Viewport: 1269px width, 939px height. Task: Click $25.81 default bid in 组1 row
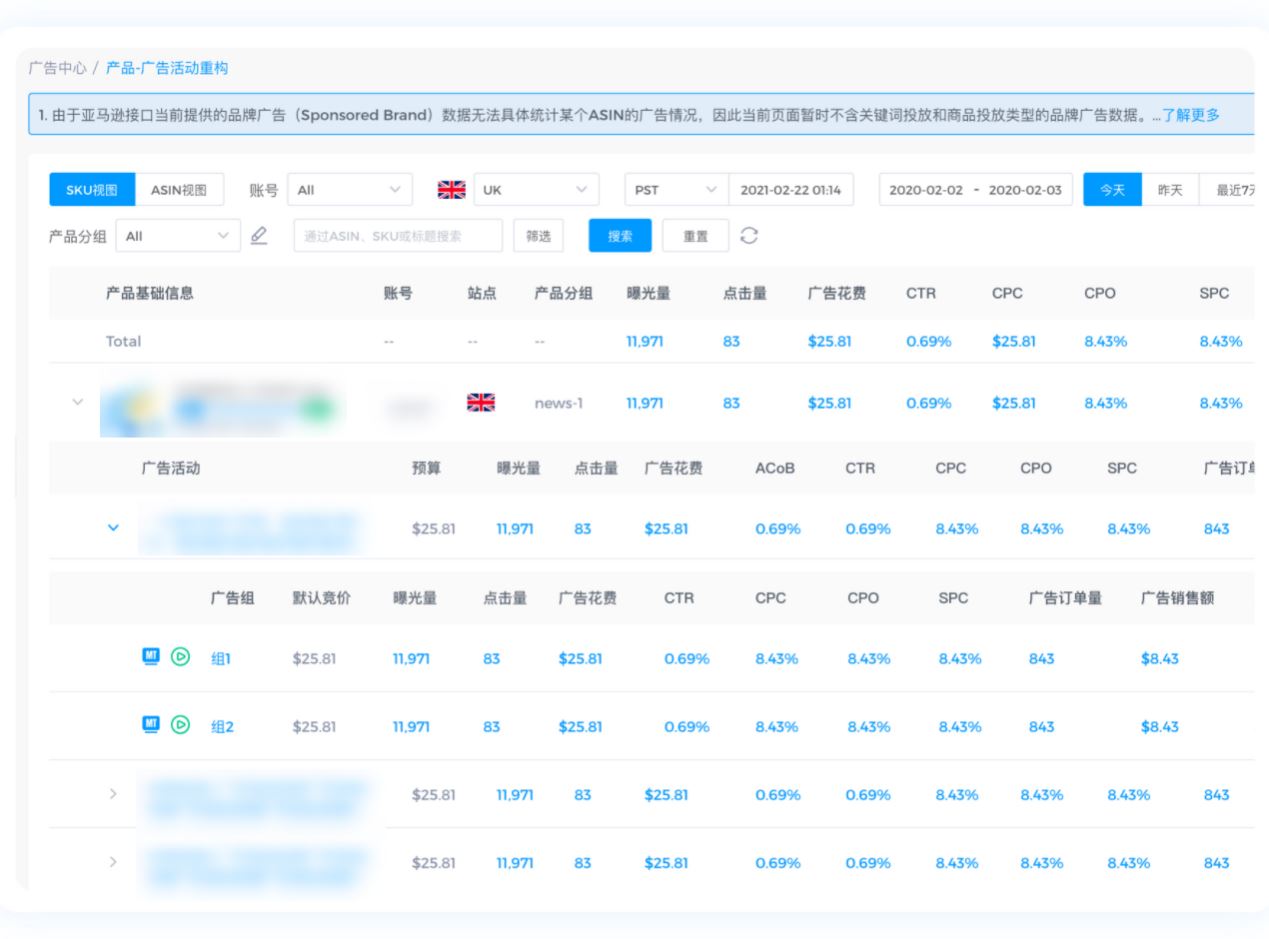tap(314, 659)
